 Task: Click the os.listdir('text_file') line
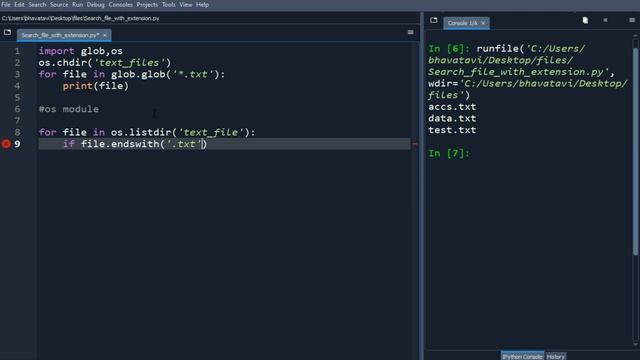coord(147,132)
